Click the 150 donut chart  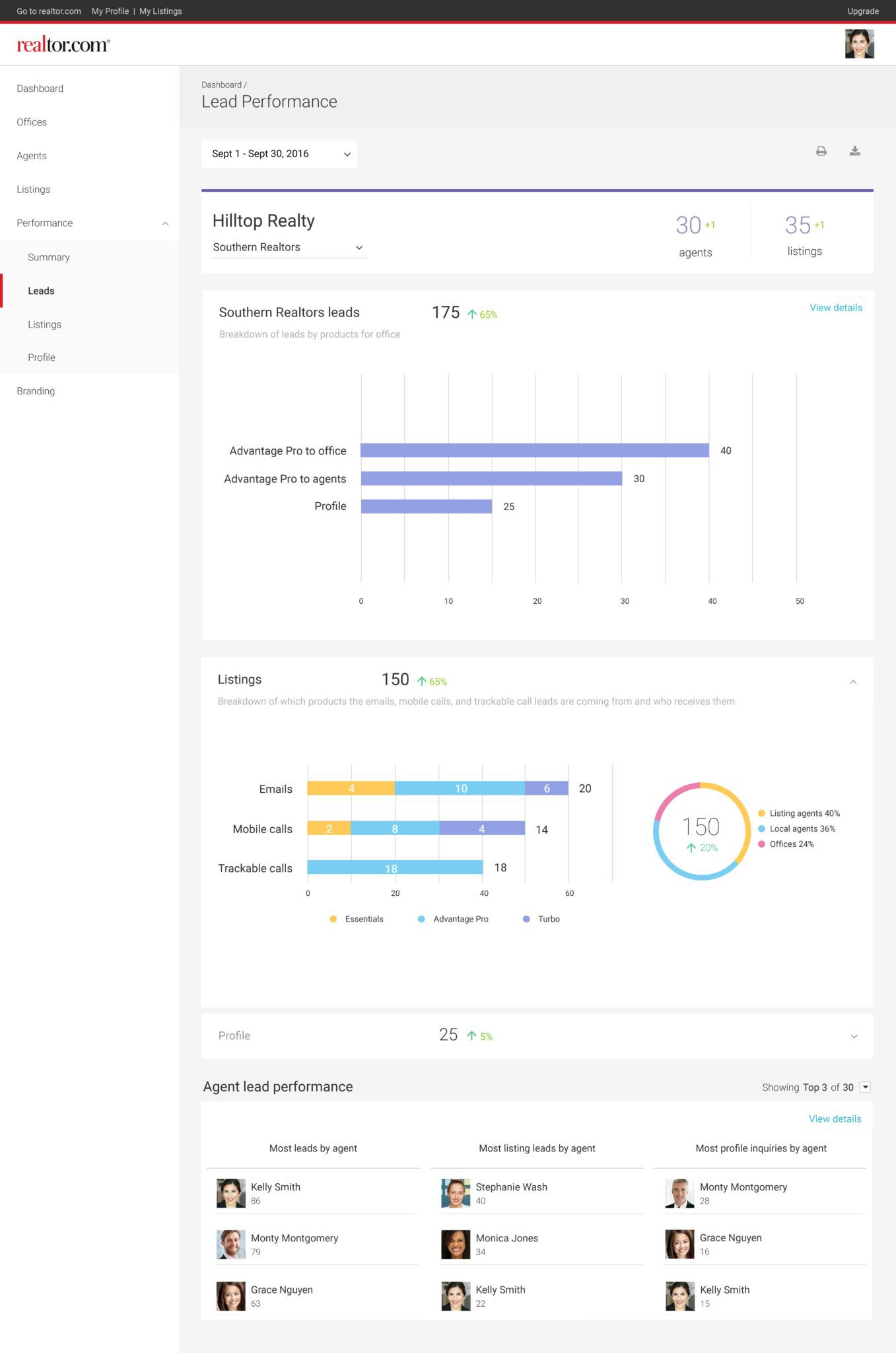702,831
